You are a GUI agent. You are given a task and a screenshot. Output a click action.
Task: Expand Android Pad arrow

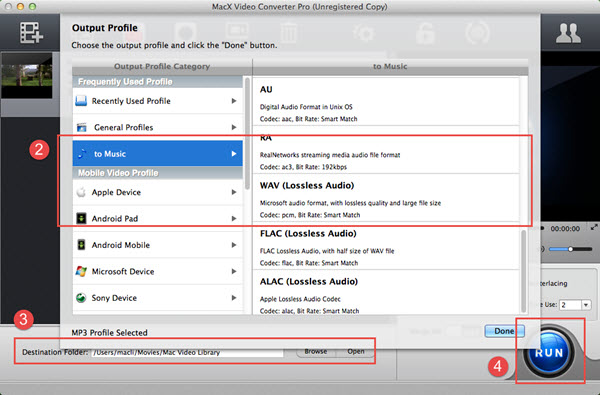[x=234, y=219]
